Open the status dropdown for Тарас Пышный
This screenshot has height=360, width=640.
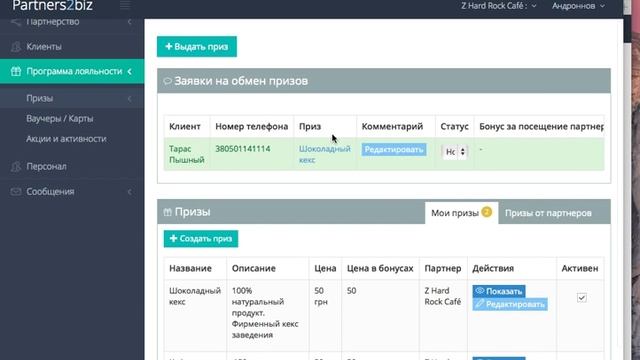(x=455, y=152)
